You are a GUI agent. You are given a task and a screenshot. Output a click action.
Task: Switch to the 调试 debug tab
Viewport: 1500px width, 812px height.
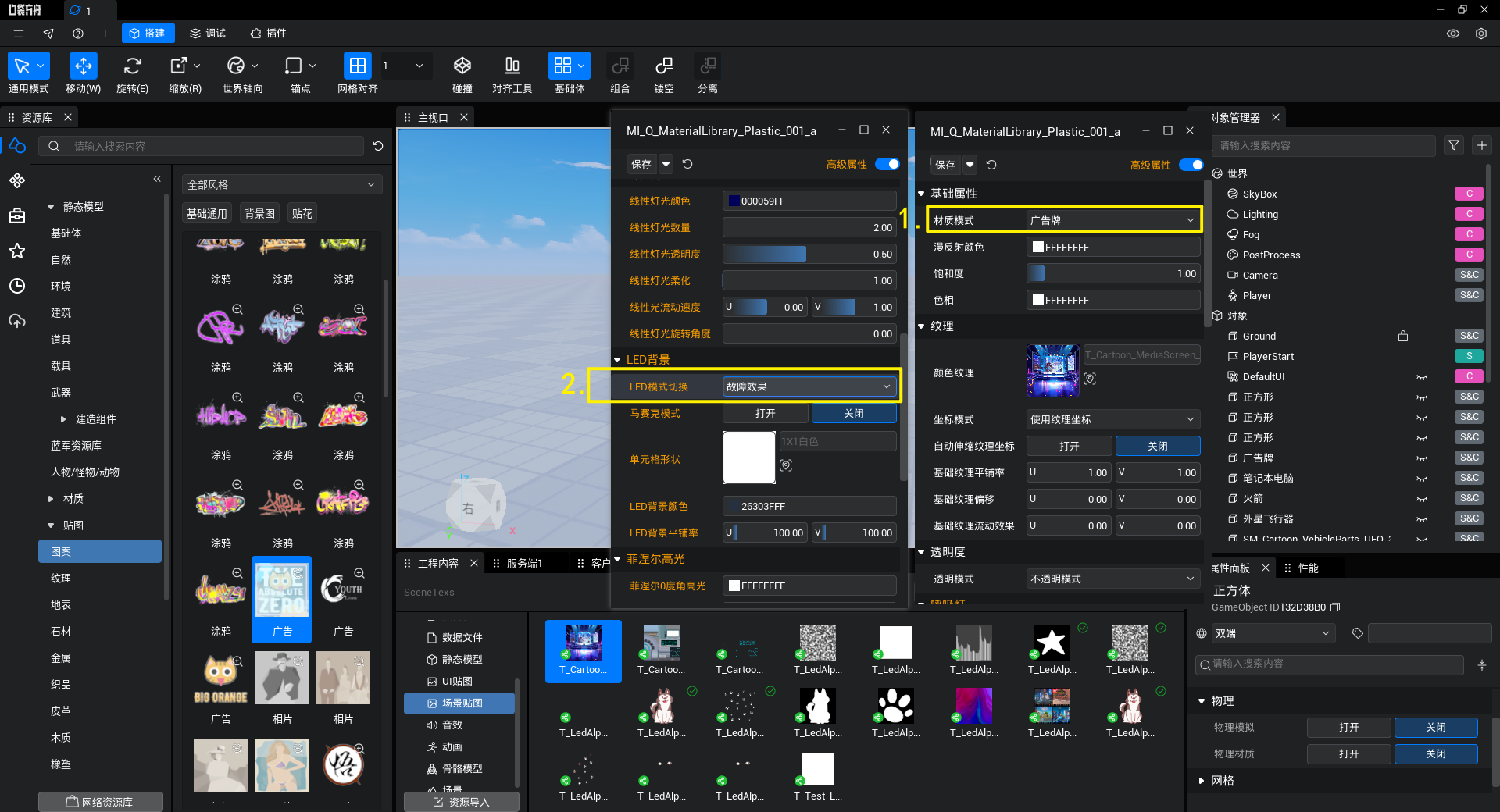pyautogui.click(x=208, y=34)
